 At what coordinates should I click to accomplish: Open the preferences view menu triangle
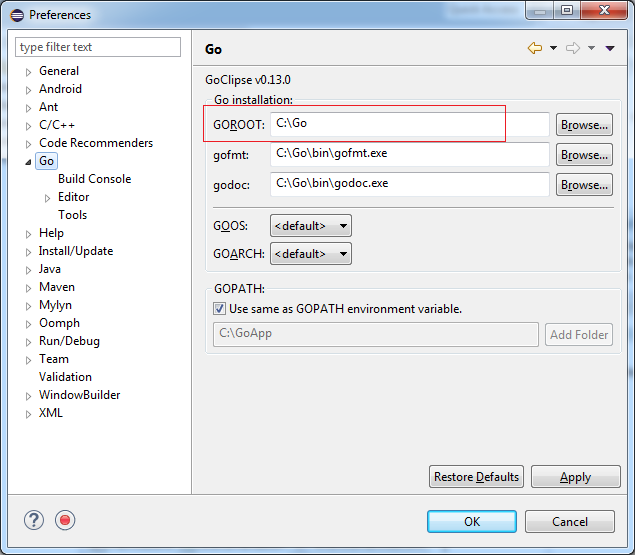[610, 49]
